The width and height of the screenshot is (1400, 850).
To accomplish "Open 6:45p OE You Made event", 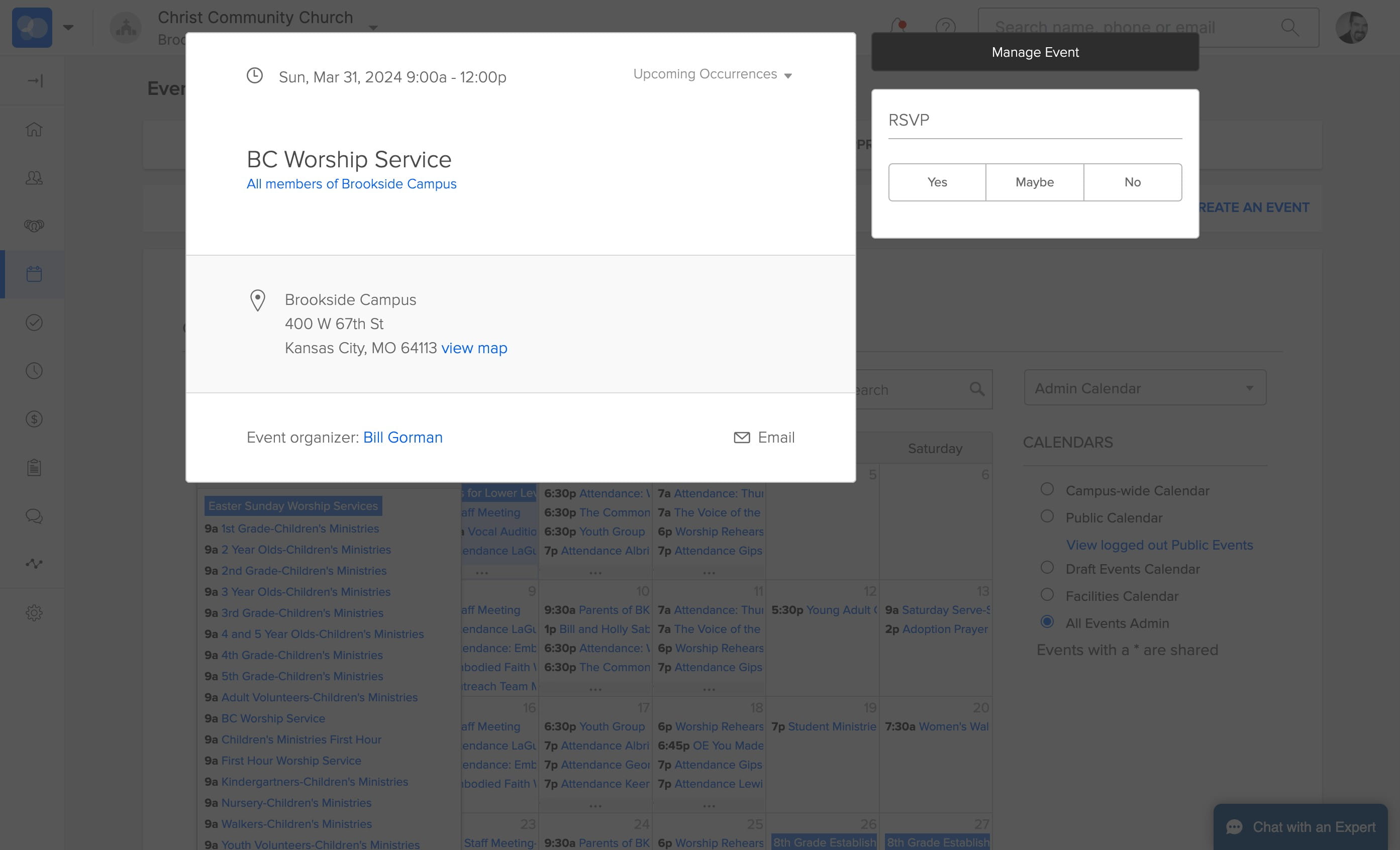I will coord(711,746).
